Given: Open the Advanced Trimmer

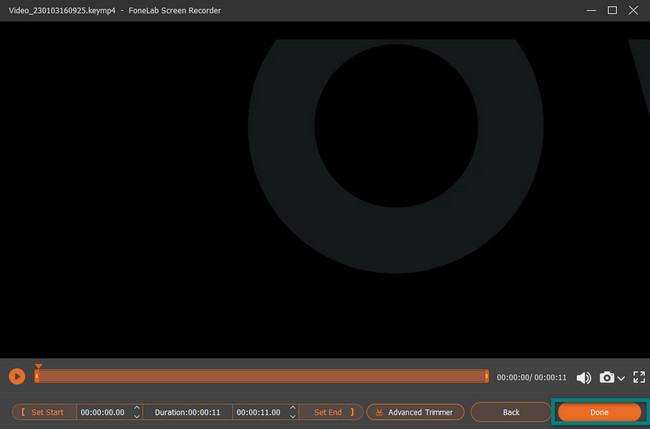Looking at the screenshot, I should [x=415, y=412].
